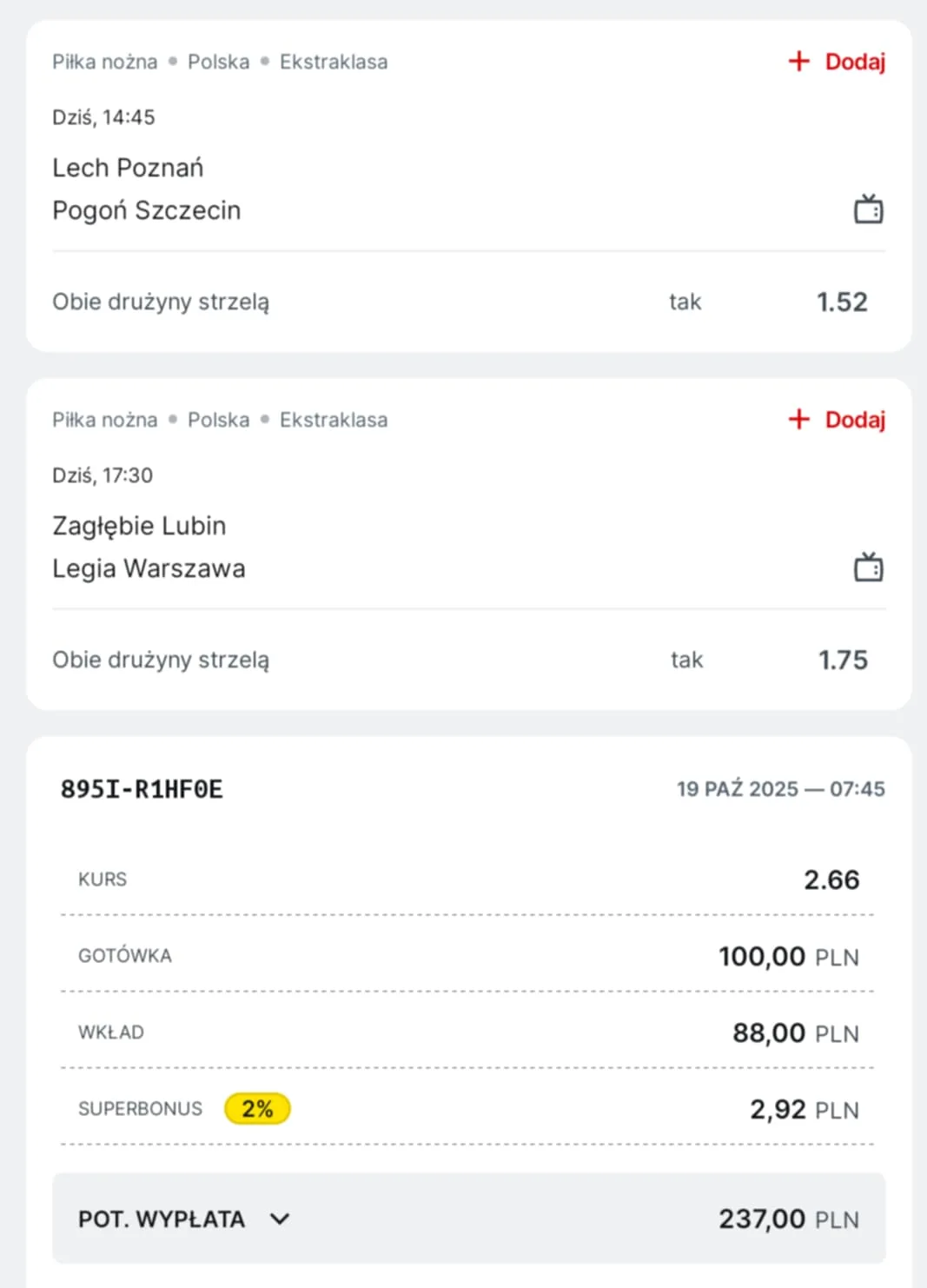Open the Polska link in second card
This screenshot has width=927, height=1288.
tap(218, 420)
